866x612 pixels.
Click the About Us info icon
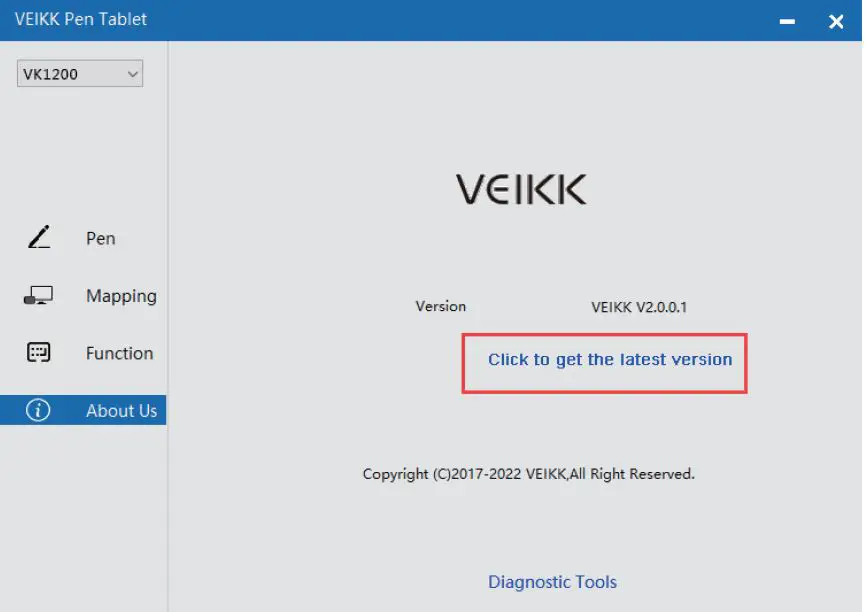point(37,410)
